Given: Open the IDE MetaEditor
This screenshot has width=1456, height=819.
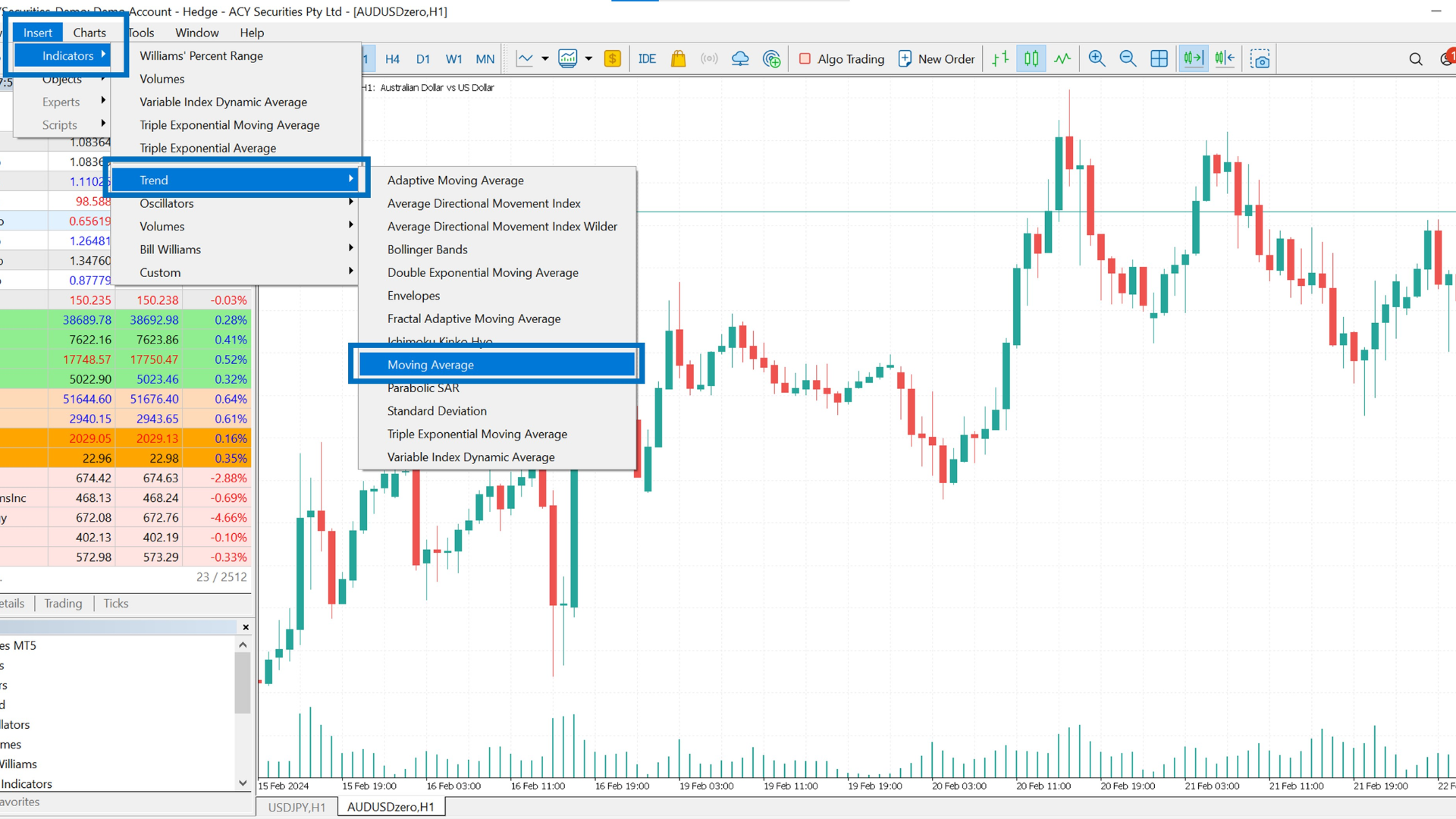Looking at the screenshot, I should pos(647,59).
